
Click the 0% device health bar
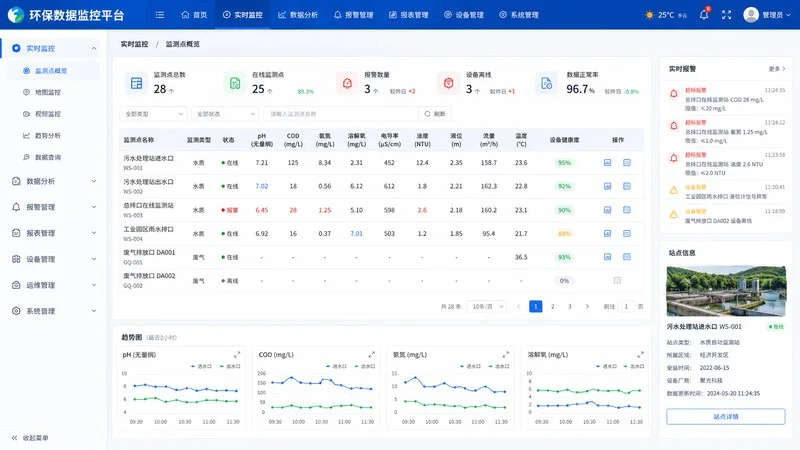(x=564, y=281)
